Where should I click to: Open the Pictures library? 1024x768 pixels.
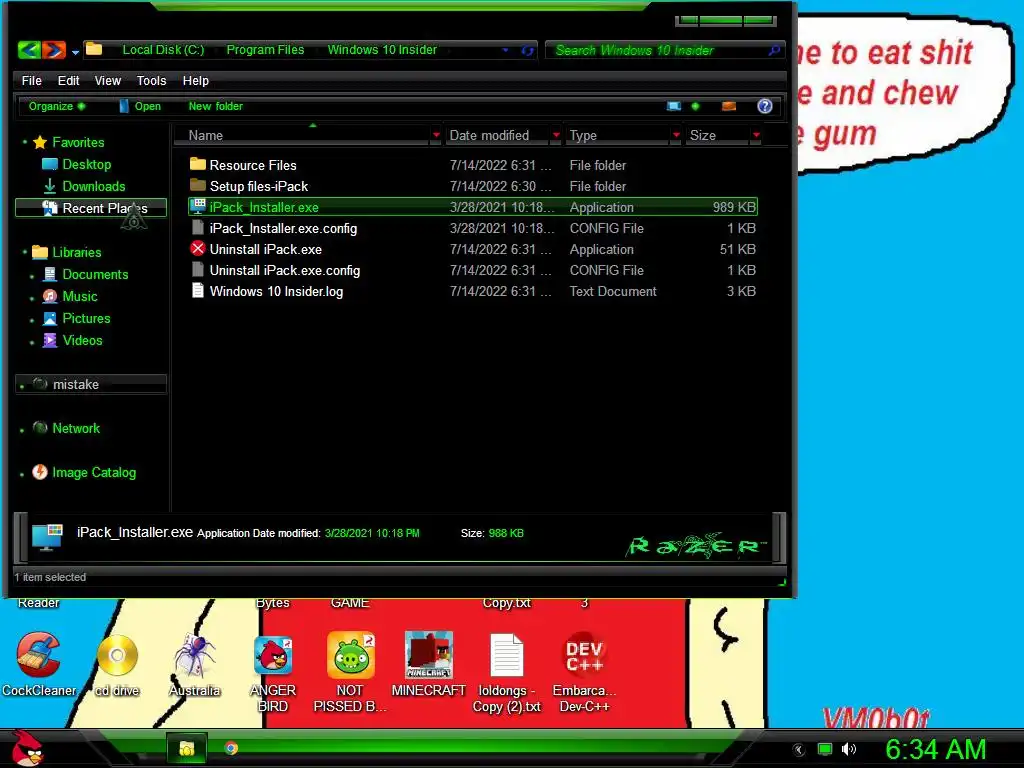[77, 318]
